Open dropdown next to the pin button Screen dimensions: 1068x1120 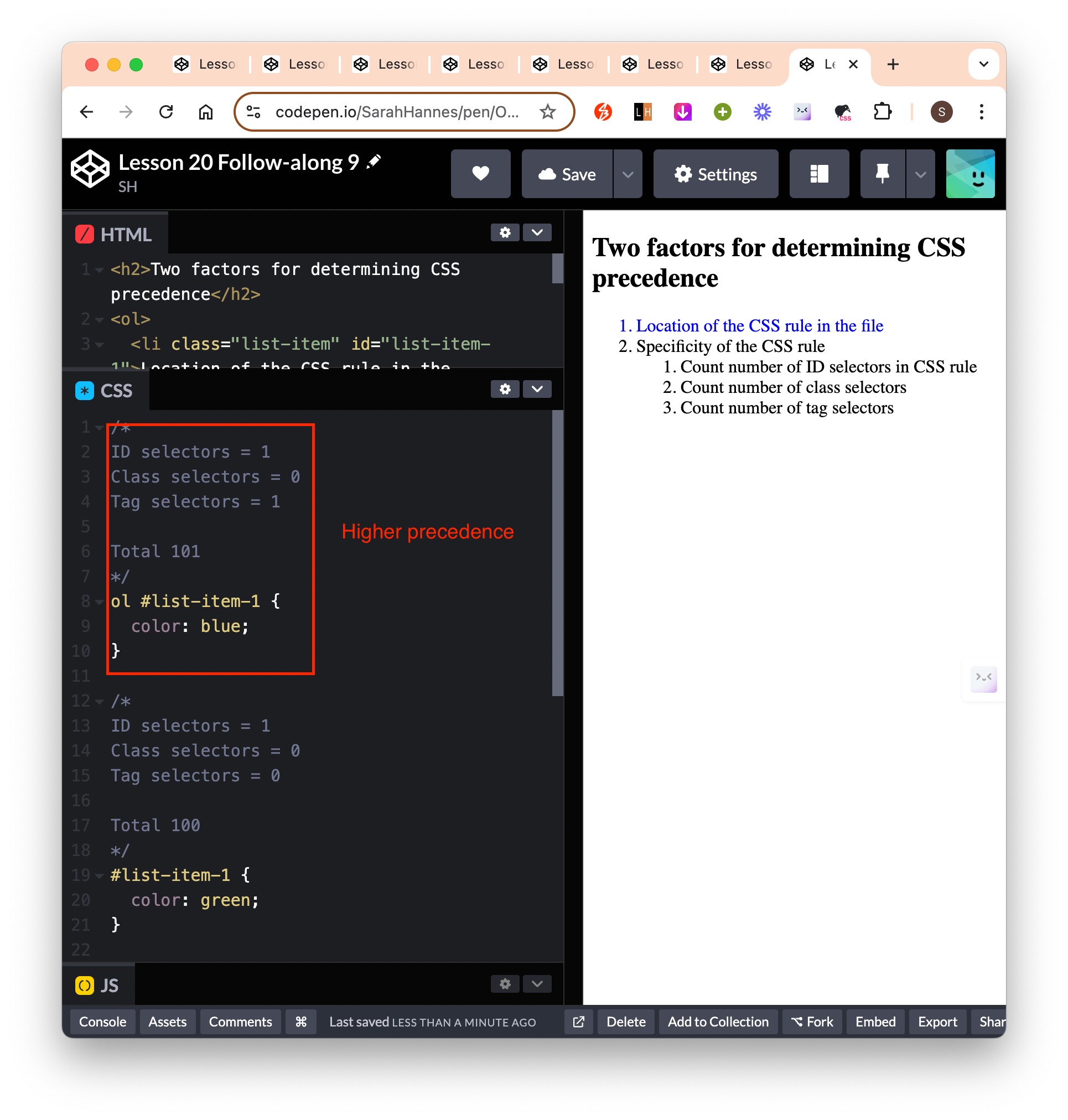coord(921,174)
